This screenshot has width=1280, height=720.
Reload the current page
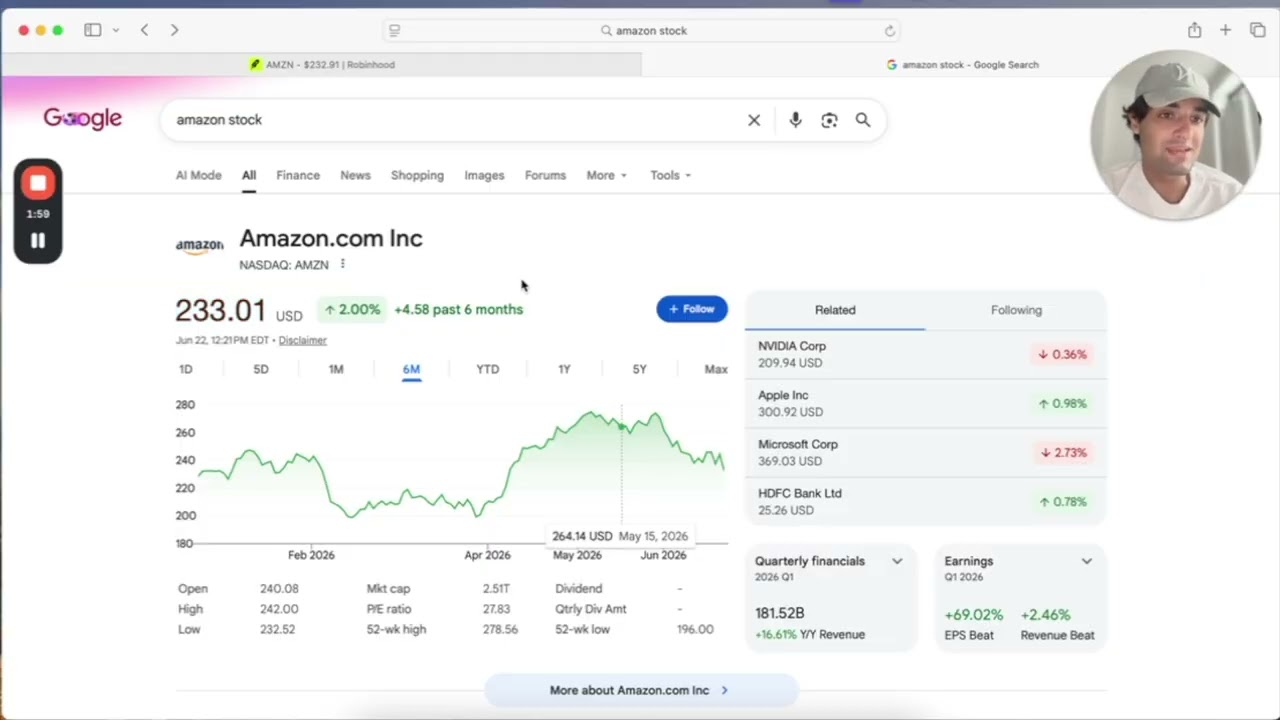pyautogui.click(x=890, y=31)
